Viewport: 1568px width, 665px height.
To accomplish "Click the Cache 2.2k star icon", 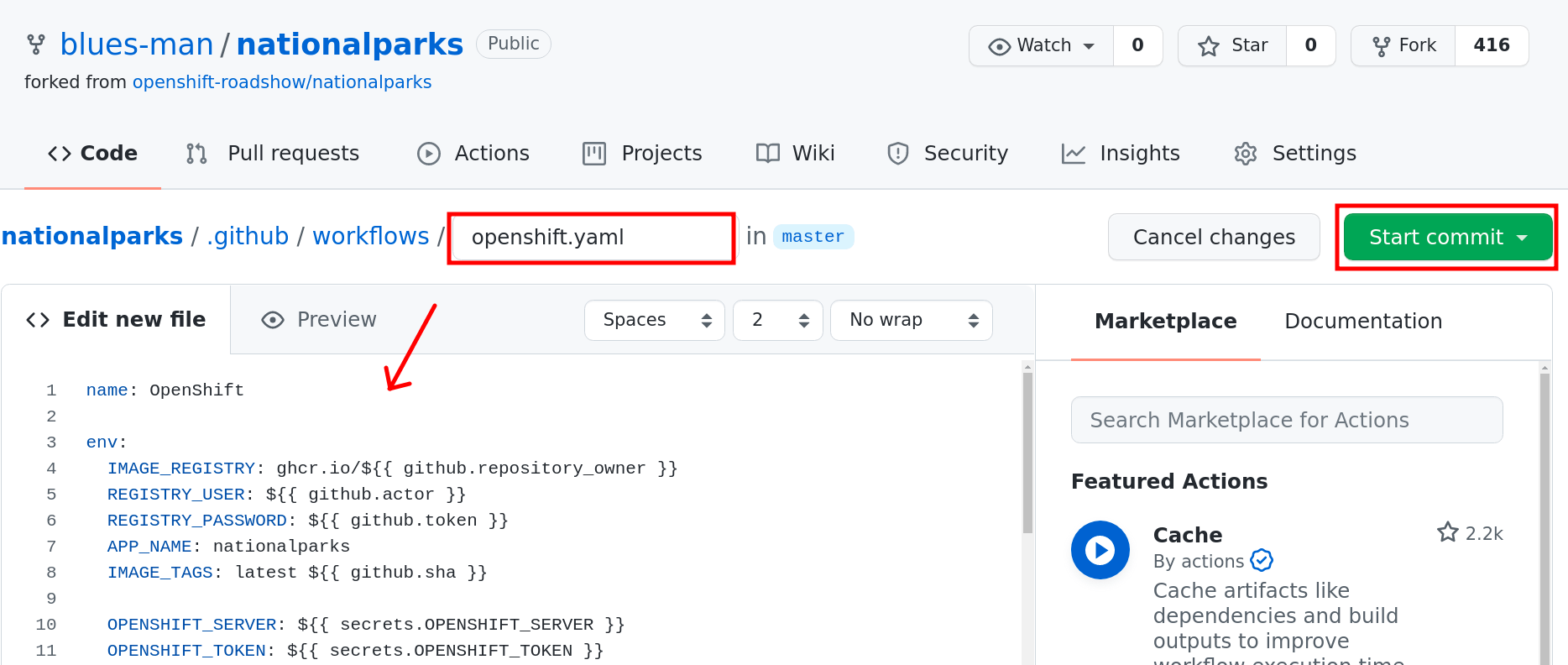I will click(x=1448, y=532).
